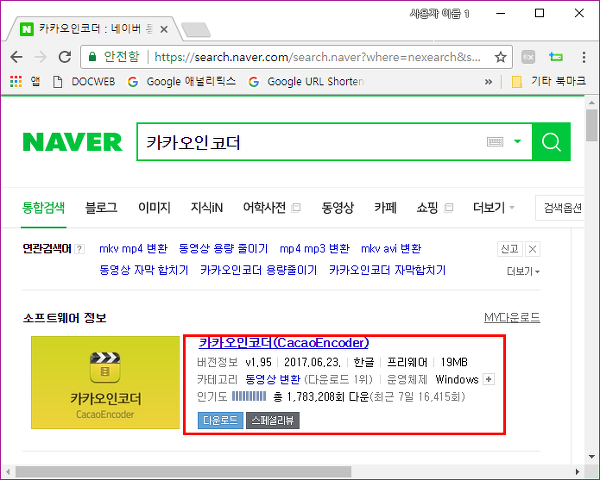Select the 통합검색 tab
The height and width of the screenshot is (480, 600).
click(43, 208)
